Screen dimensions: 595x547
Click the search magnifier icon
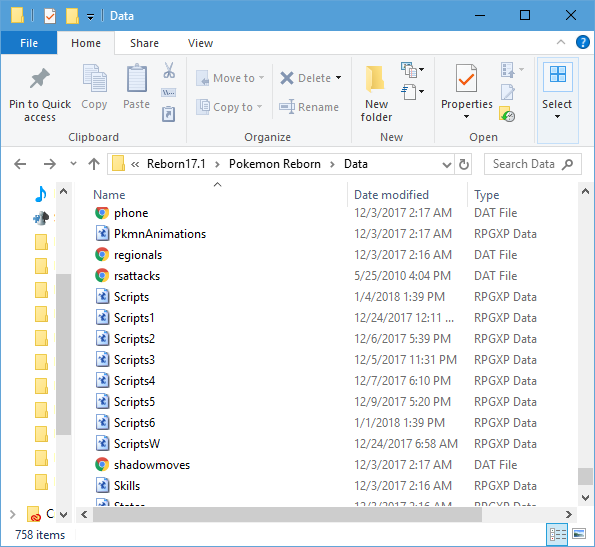pyautogui.click(x=568, y=164)
